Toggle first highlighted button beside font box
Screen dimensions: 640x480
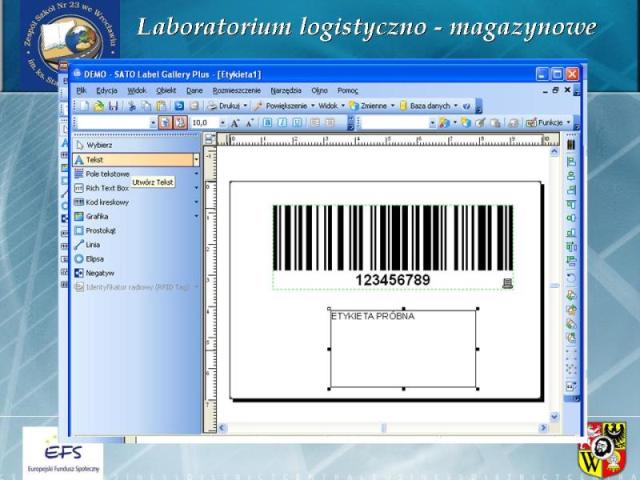click(165, 122)
